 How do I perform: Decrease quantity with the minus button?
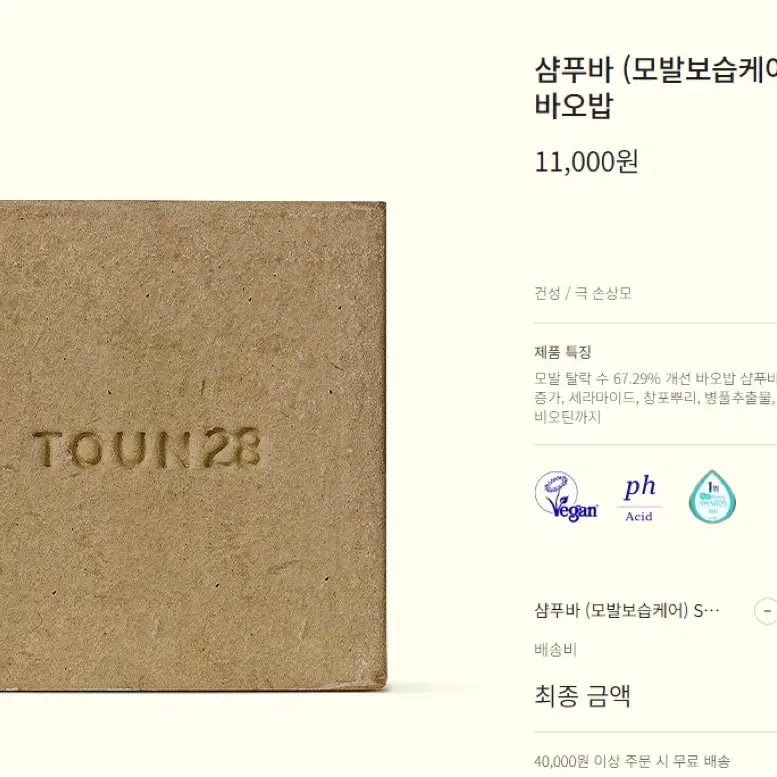point(766,611)
